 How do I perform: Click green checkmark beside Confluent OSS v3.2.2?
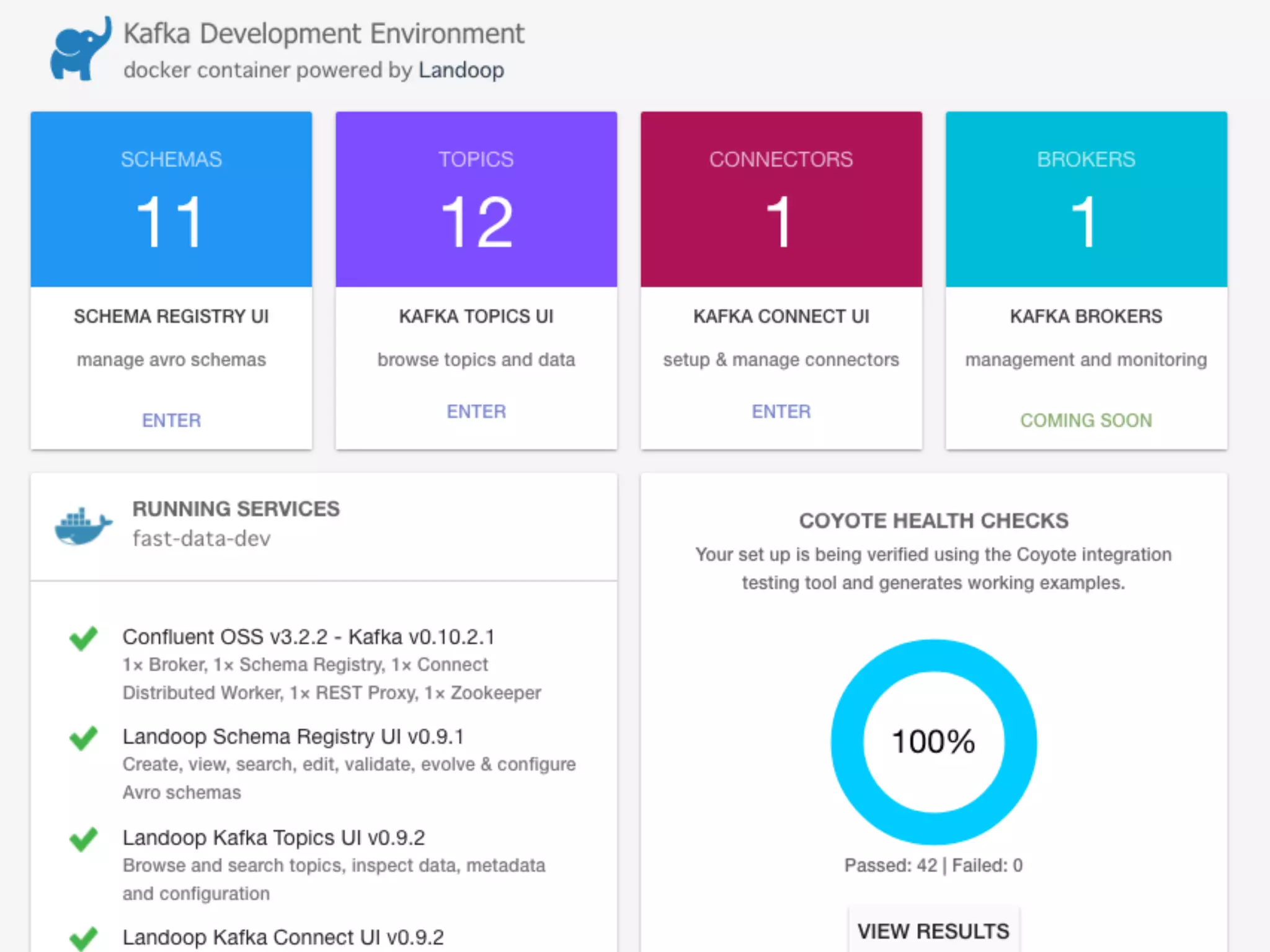click(84, 638)
